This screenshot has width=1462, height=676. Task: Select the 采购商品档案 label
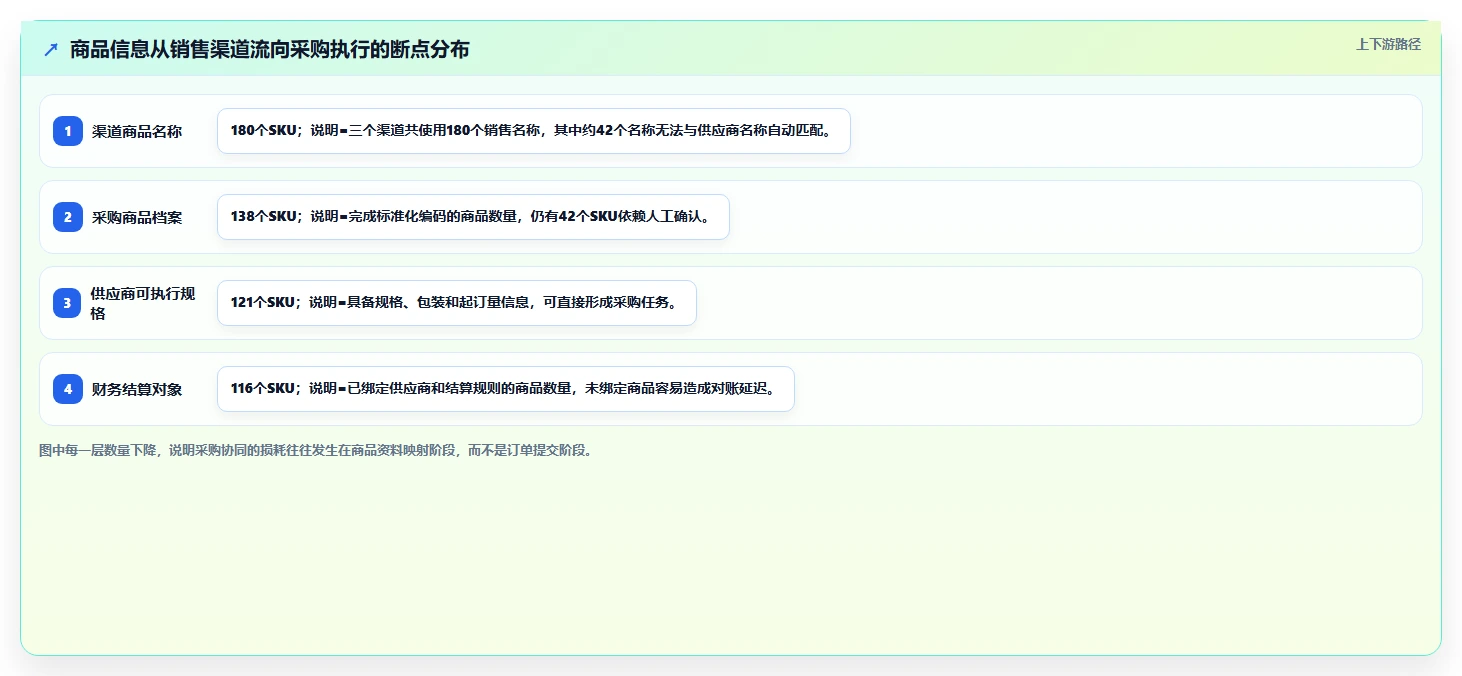click(137, 217)
